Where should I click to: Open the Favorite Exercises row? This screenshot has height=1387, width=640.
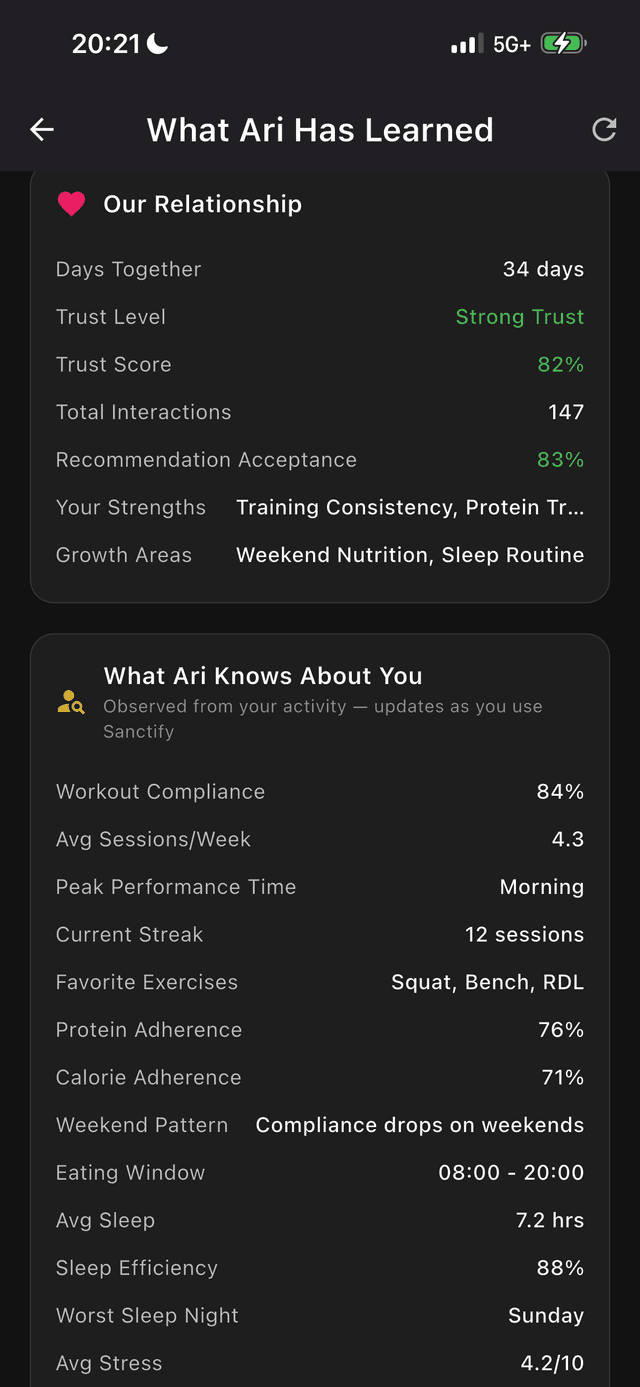pos(320,982)
